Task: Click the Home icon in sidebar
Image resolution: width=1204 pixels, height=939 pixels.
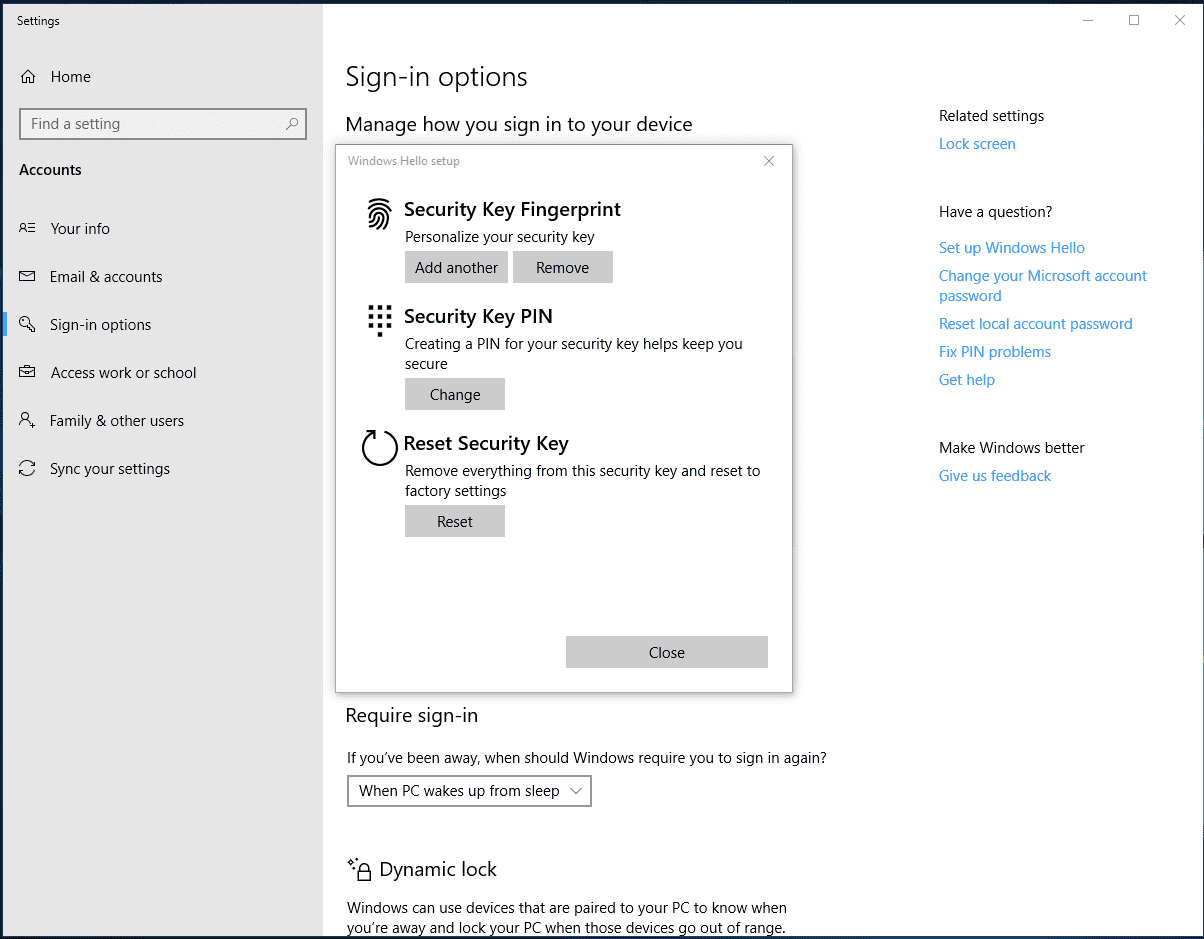Action: [x=28, y=77]
